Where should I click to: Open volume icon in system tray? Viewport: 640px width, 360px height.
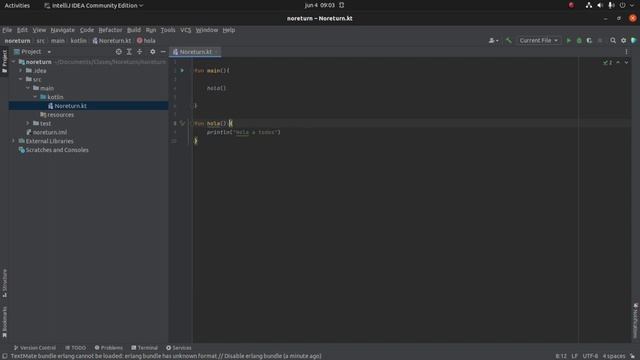(600, 5)
